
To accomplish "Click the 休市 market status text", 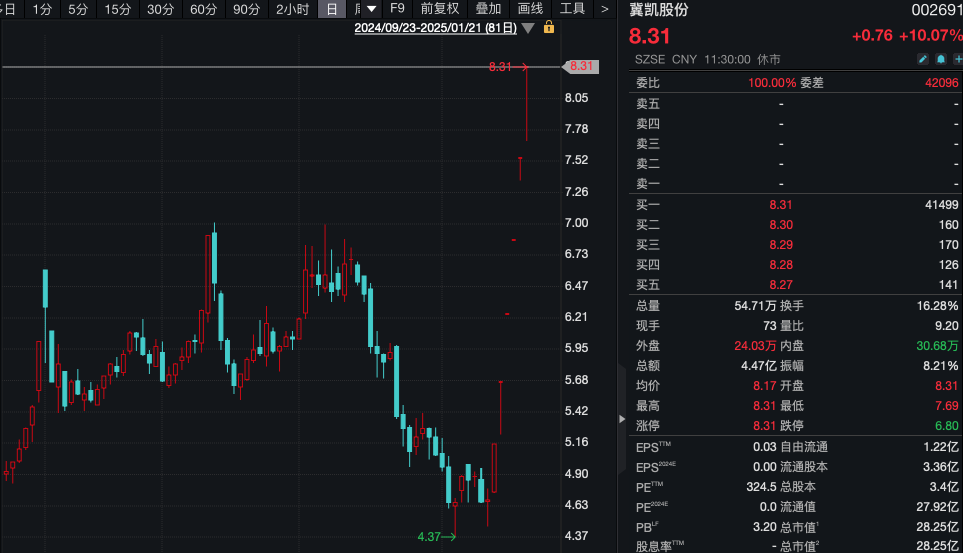I will (x=768, y=60).
